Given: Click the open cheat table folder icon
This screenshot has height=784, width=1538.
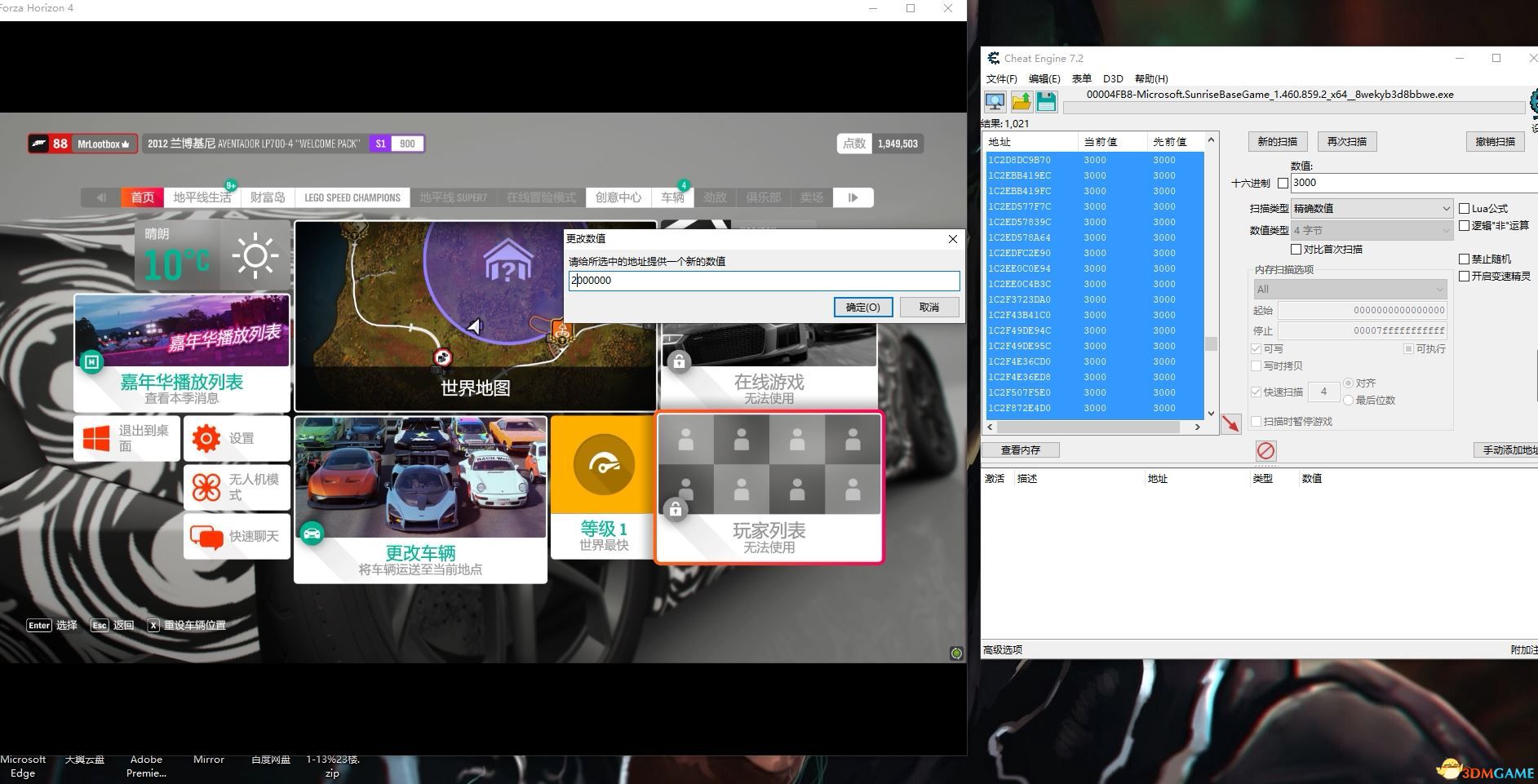Looking at the screenshot, I should click(x=1021, y=102).
